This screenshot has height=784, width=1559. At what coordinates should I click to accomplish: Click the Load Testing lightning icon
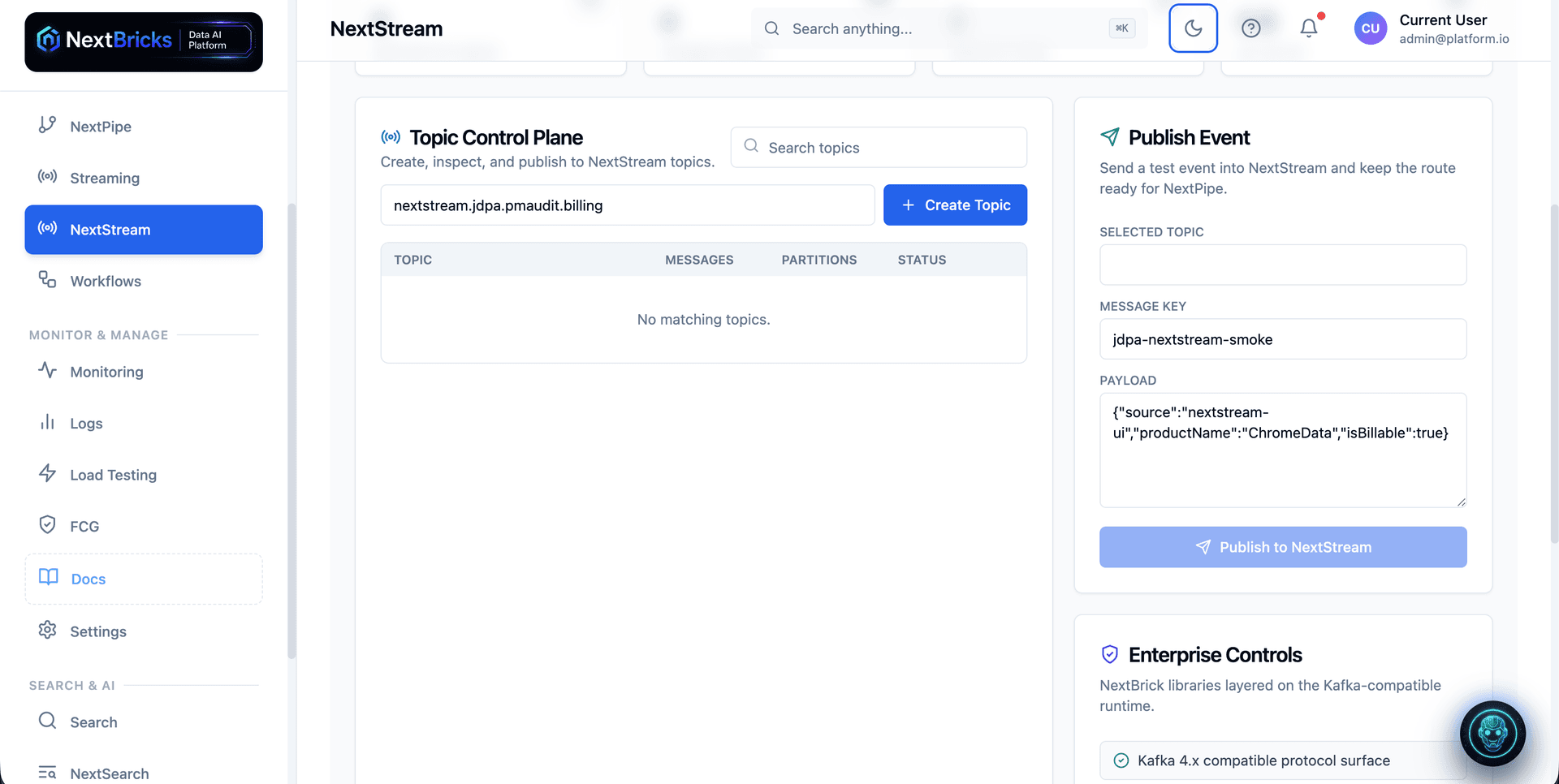tap(47, 473)
